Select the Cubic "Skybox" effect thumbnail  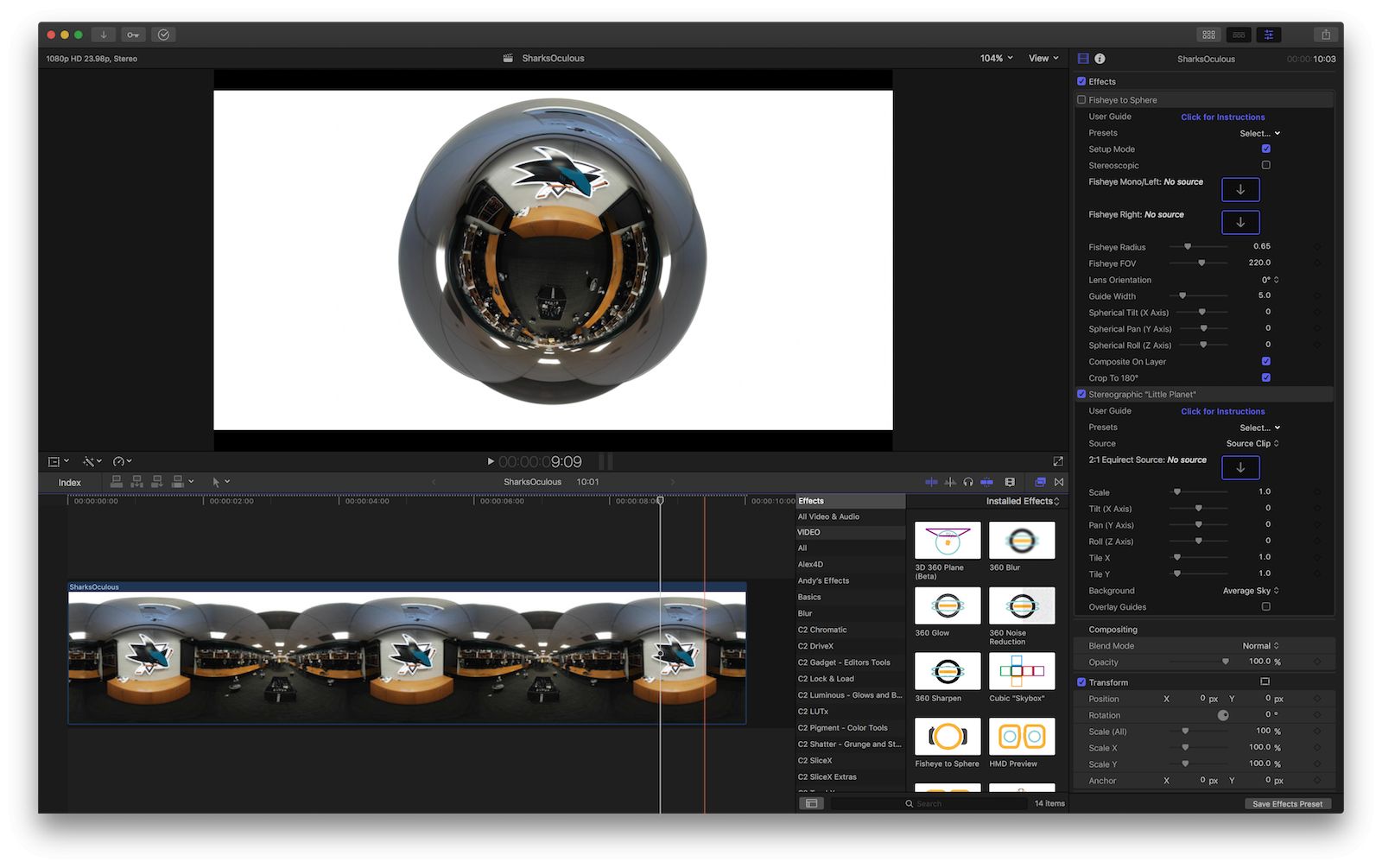1022,671
